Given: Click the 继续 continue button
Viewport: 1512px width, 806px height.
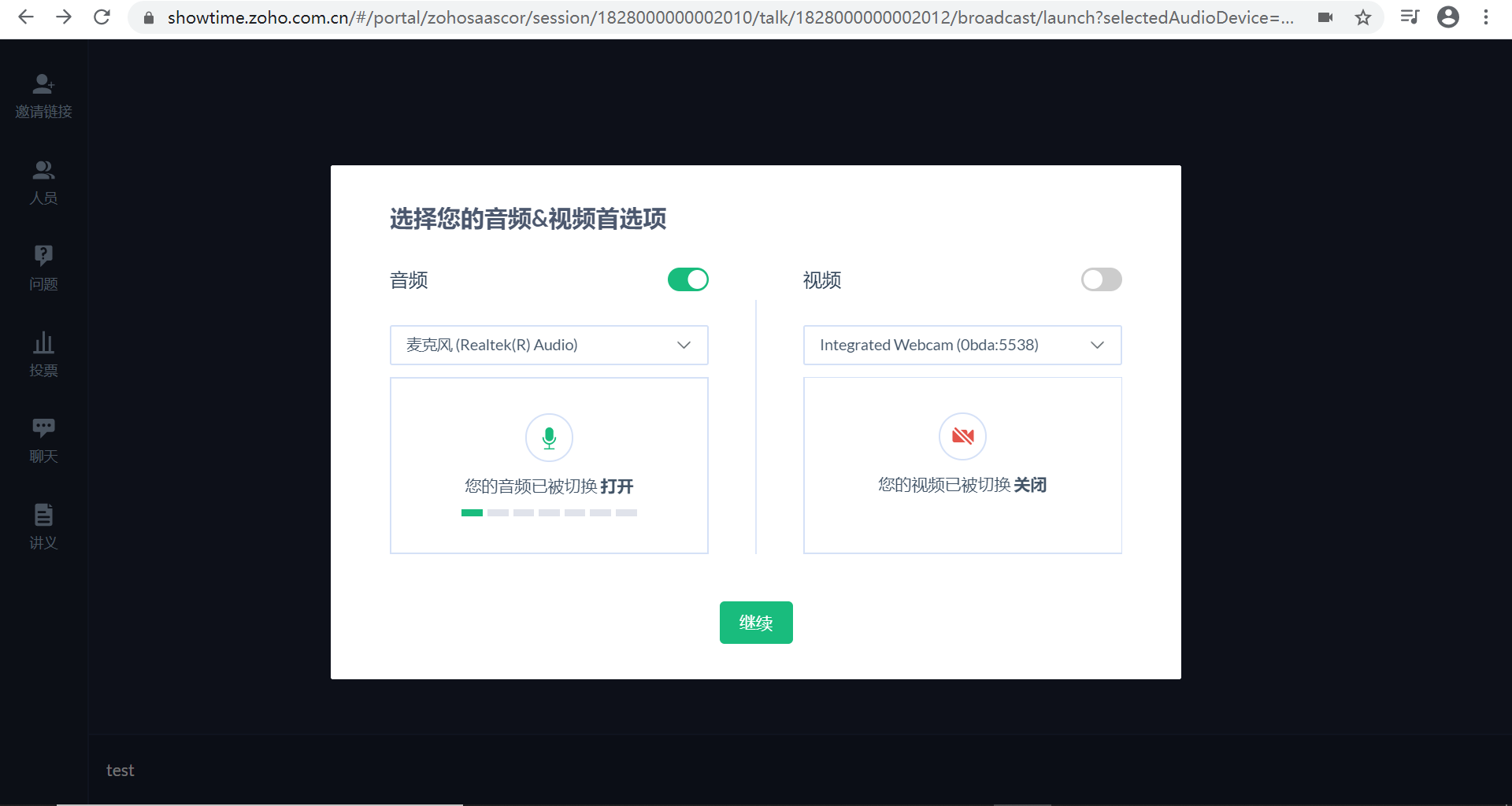Looking at the screenshot, I should coord(755,622).
